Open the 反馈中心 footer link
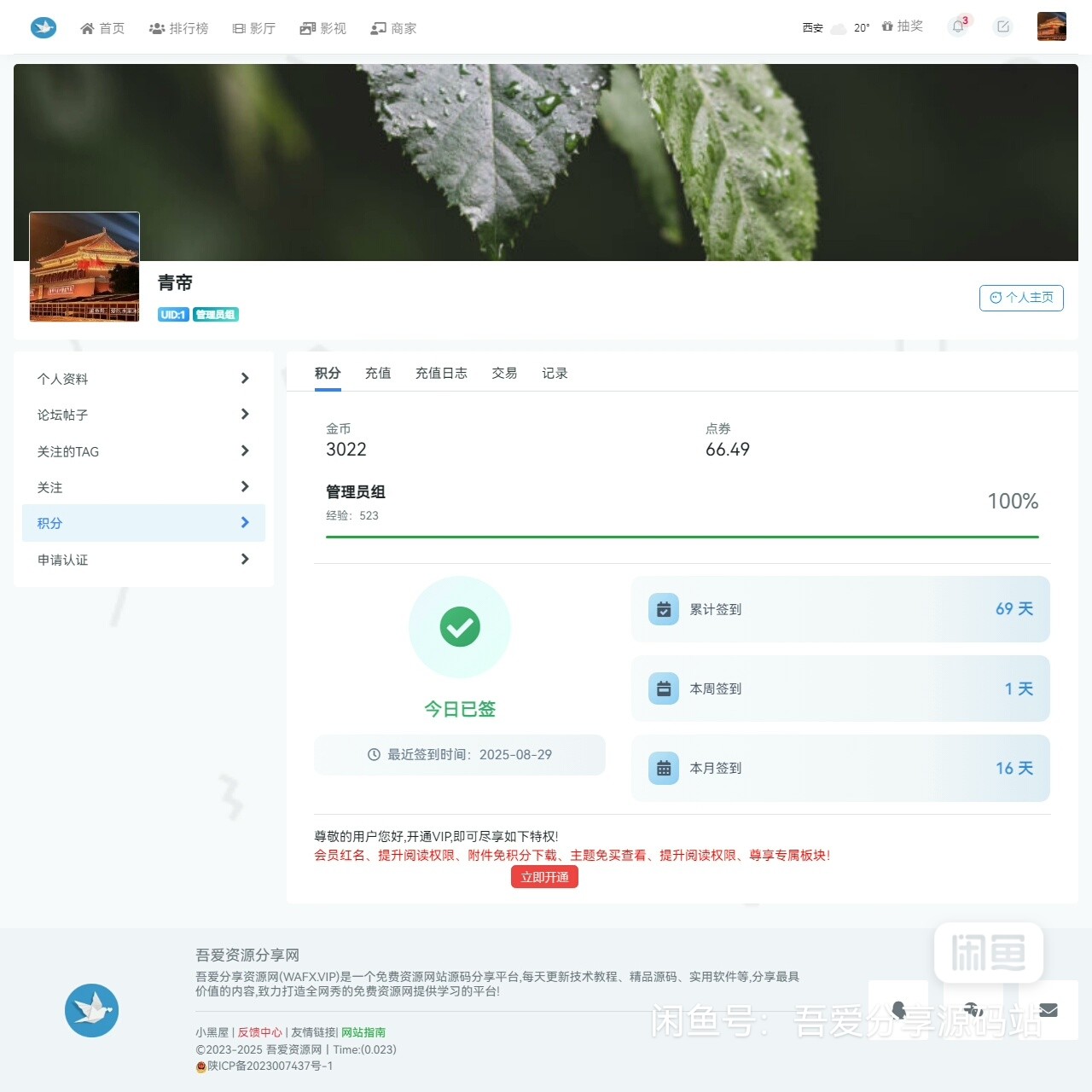Screen dimensions: 1092x1092 coord(259,1032)
